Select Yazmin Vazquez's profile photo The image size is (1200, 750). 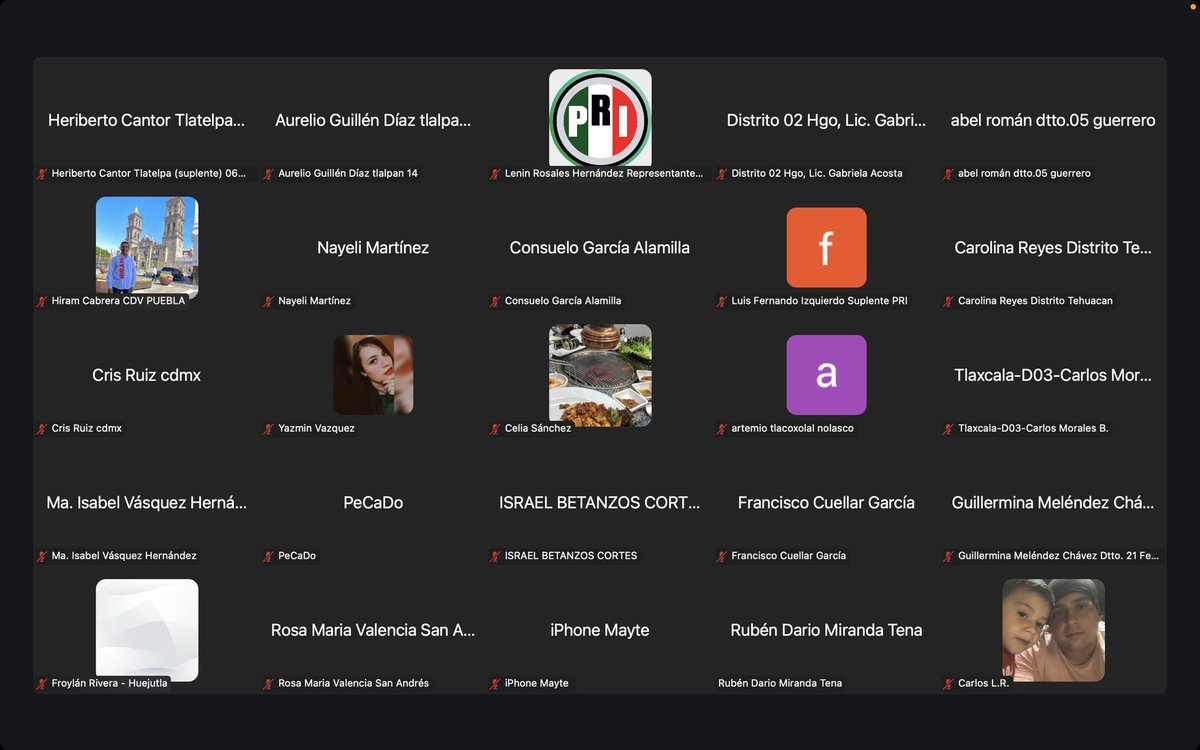coord(373,375)
